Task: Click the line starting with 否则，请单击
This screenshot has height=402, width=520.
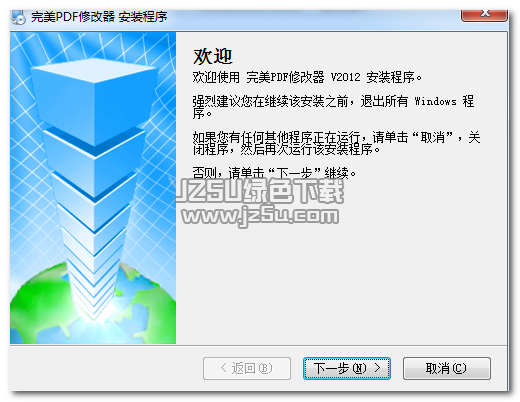Action: [274, 172]
